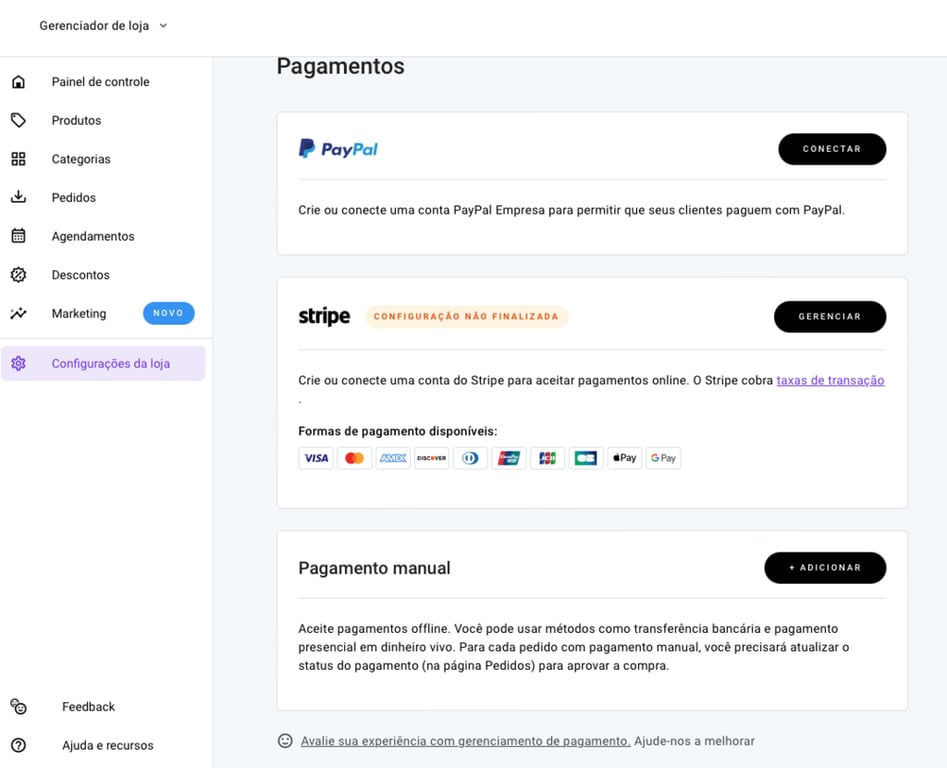Click the Feedback icon in the sidebar
Viewport: 947px width, 768px height.
pos(19,706)
